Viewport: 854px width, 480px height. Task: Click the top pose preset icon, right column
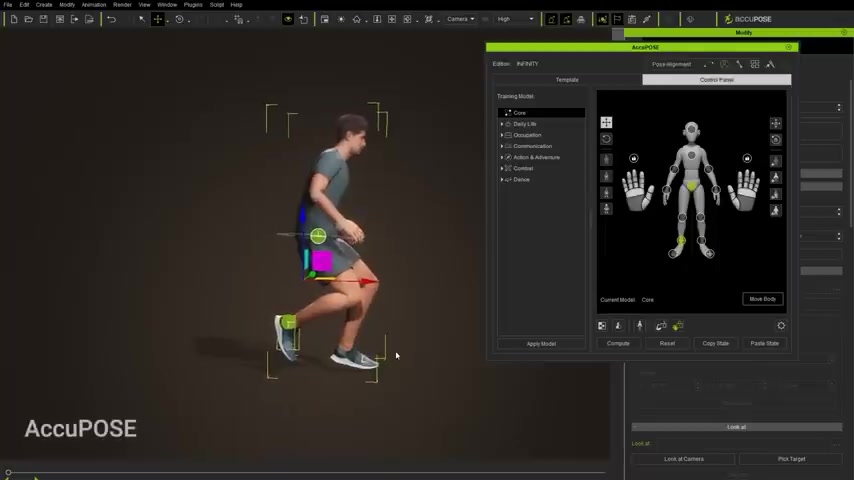tap(776, 161)
